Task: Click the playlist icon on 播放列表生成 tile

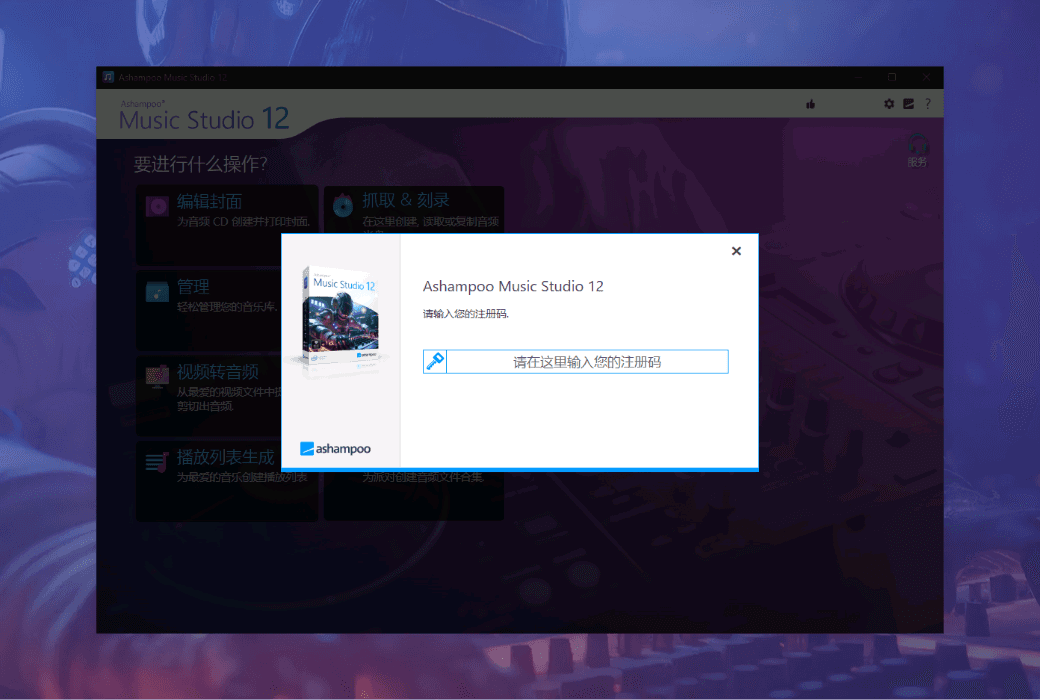Action: [157, 462]
